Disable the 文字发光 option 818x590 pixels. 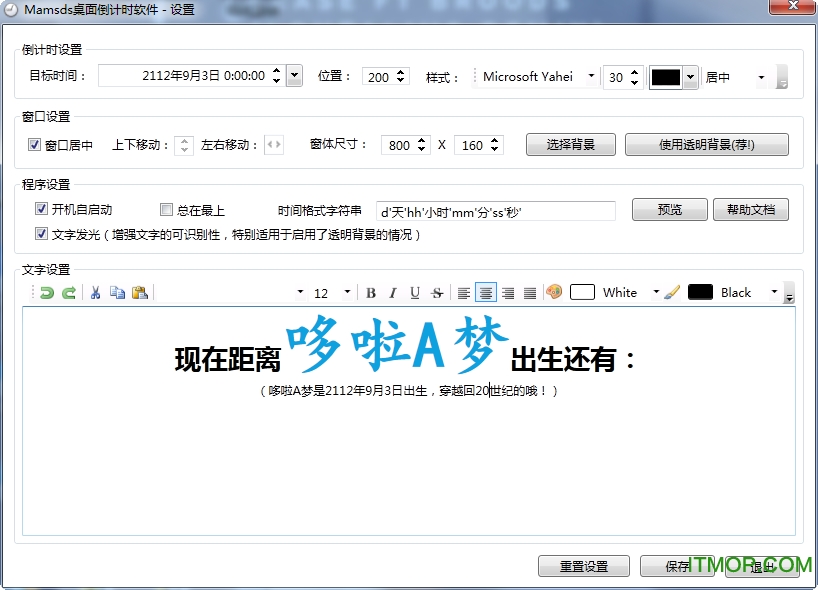[x=41, y=233]
